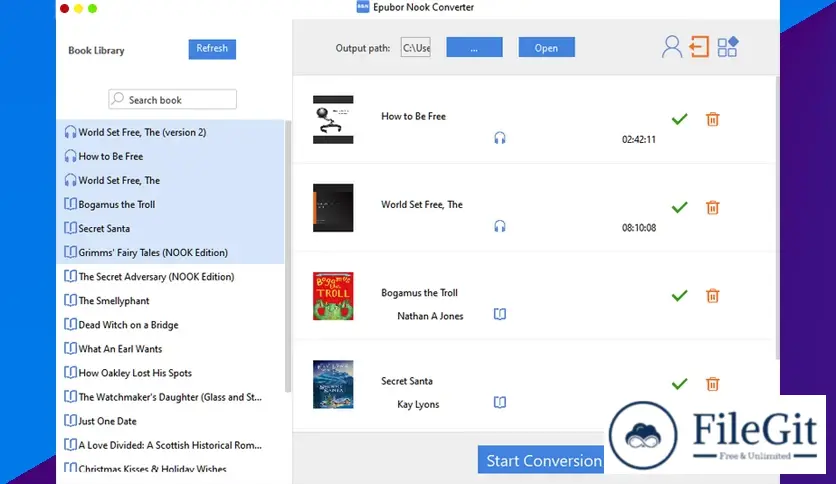Start Conversion of the listed books
Image resolution: width=836 pixels, height=484 pixels.
click(x=541, y=459)
